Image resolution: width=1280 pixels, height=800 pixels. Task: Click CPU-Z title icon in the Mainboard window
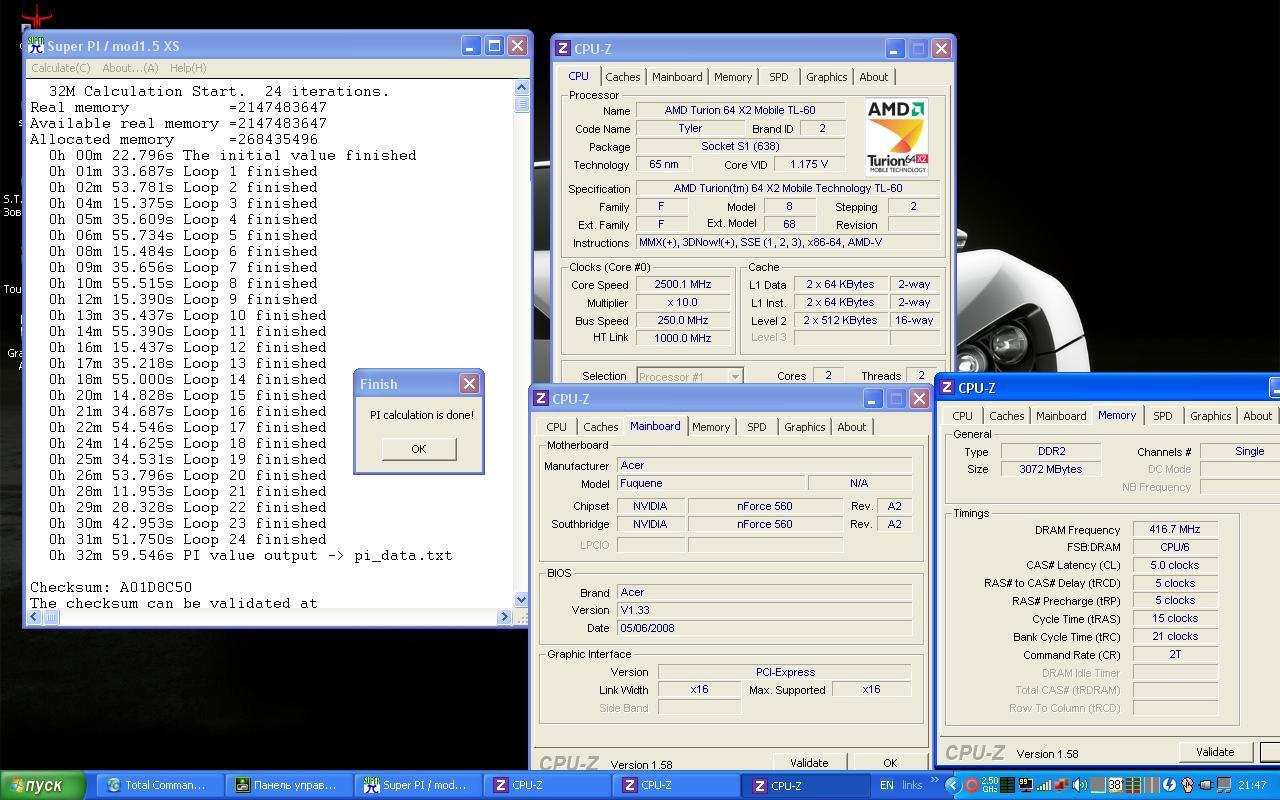(x=541, y=398)
